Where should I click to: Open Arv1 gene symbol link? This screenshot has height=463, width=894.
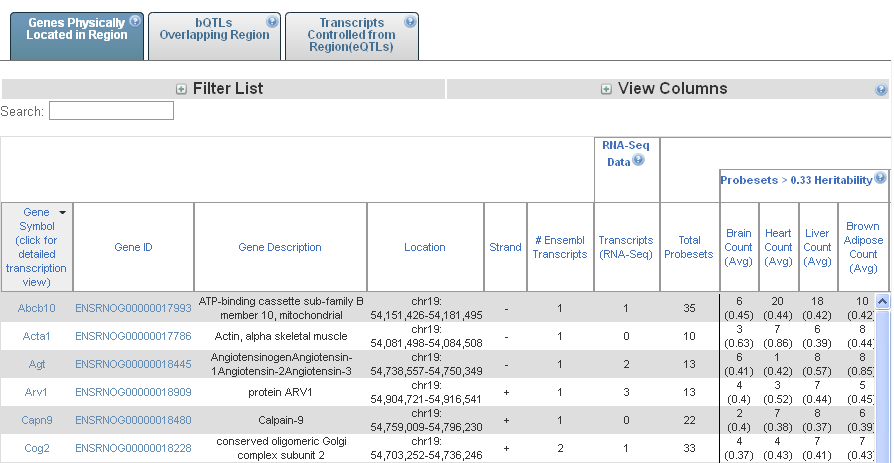pyautogui.click(x=36, y=392)
